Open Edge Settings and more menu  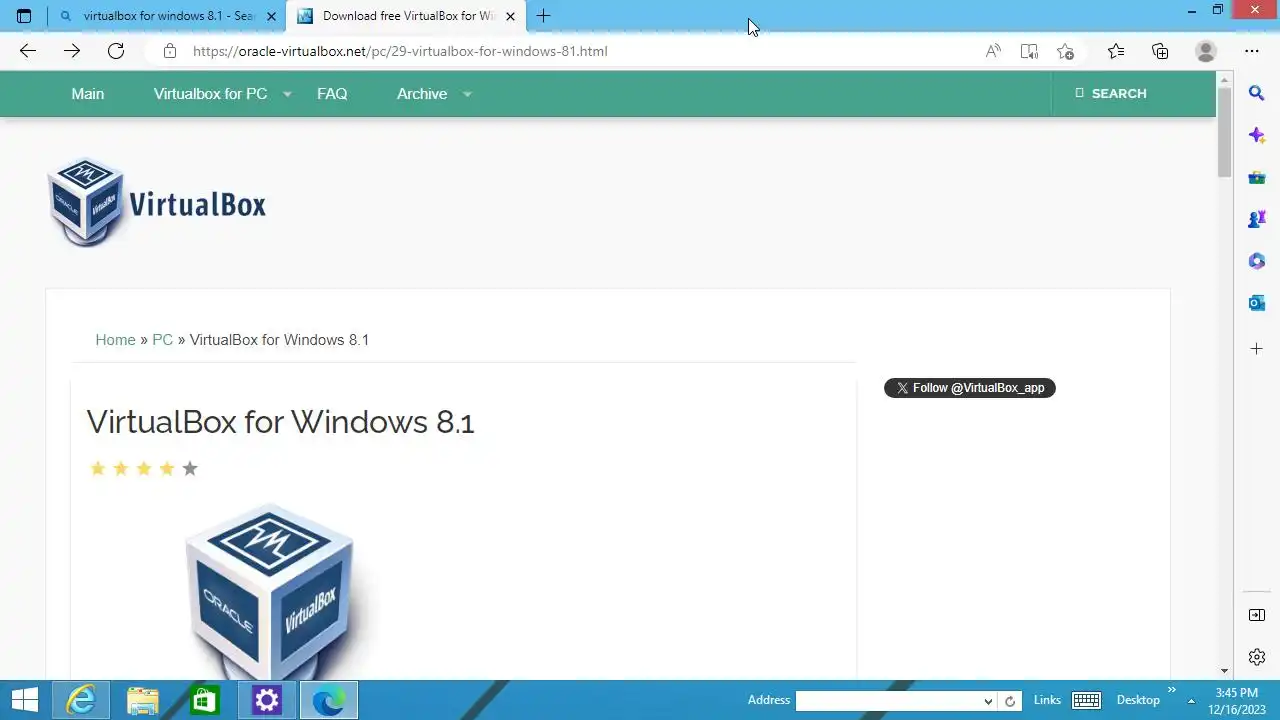click(1252, 51)
